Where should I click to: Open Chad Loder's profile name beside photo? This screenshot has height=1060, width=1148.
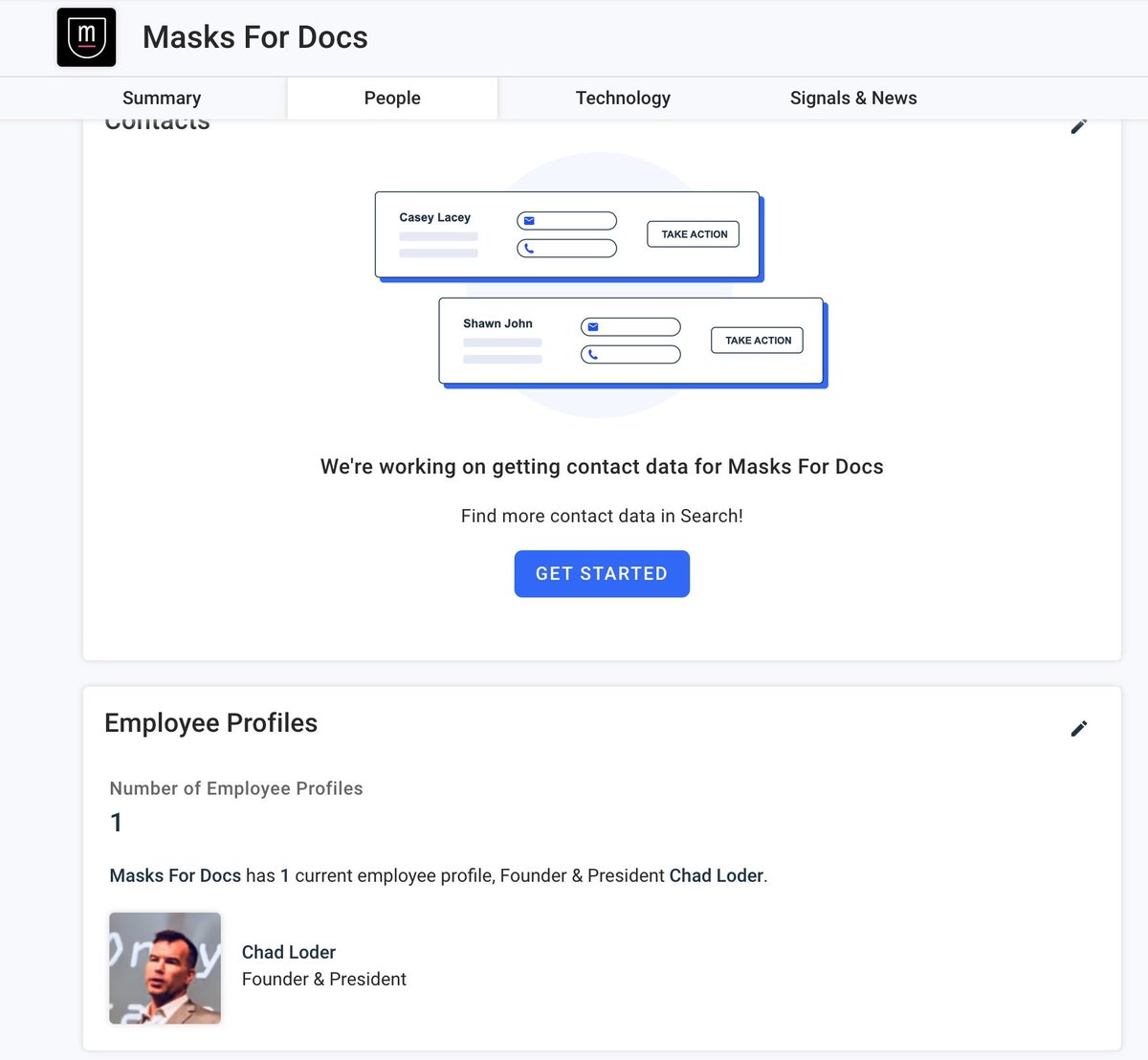click(289, 952)
